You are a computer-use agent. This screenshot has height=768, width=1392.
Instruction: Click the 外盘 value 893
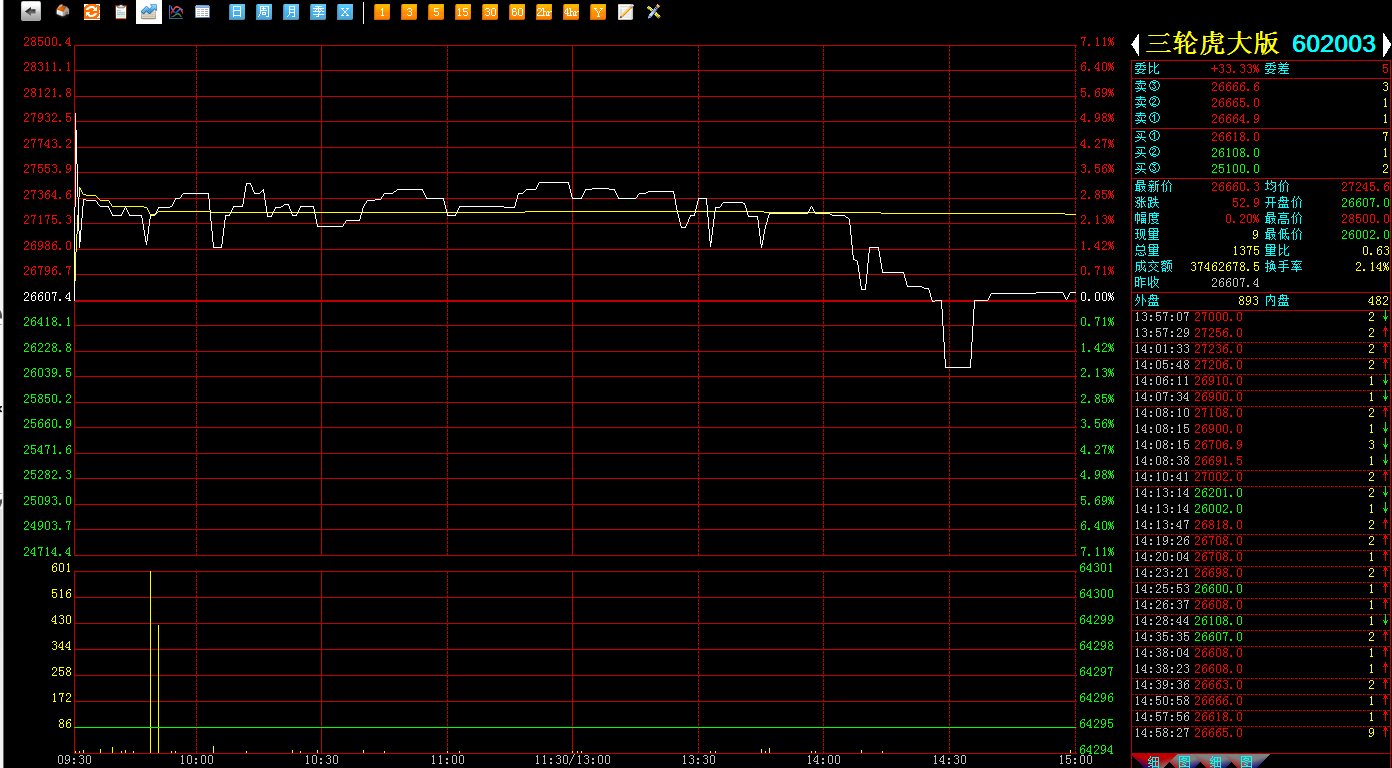point(1248,301)
